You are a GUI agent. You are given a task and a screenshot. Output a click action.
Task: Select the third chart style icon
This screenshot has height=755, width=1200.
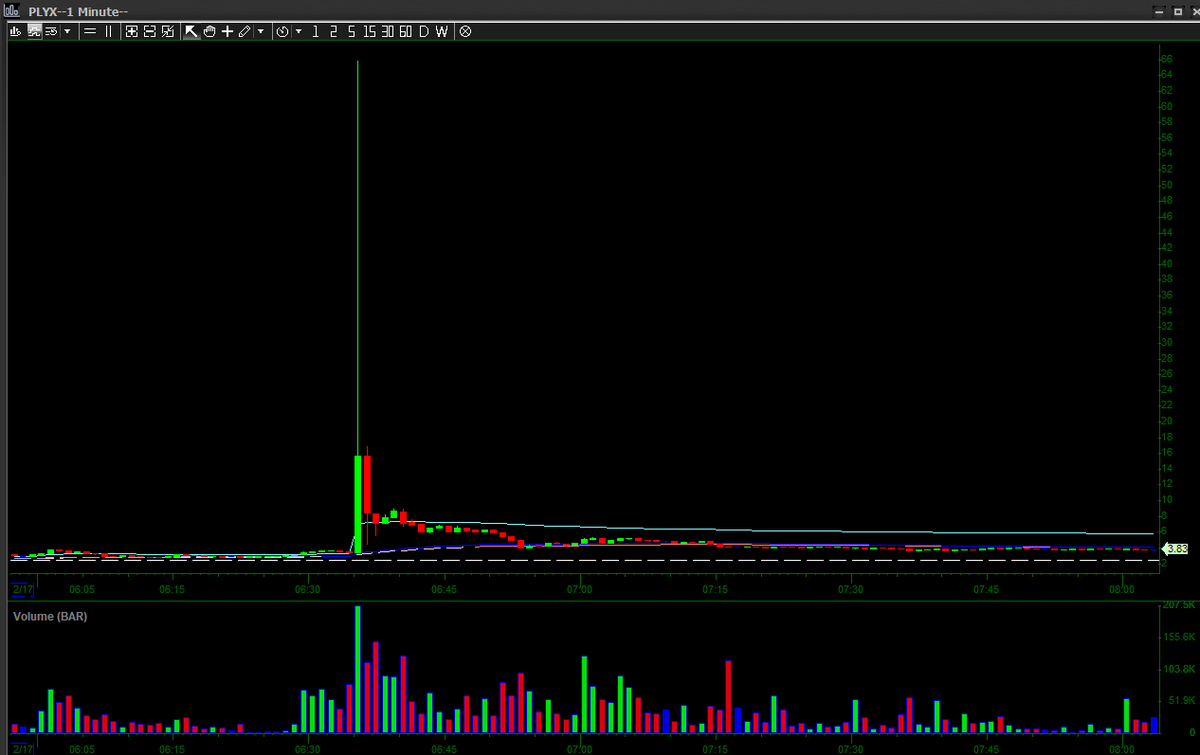(x=50, y=31)
